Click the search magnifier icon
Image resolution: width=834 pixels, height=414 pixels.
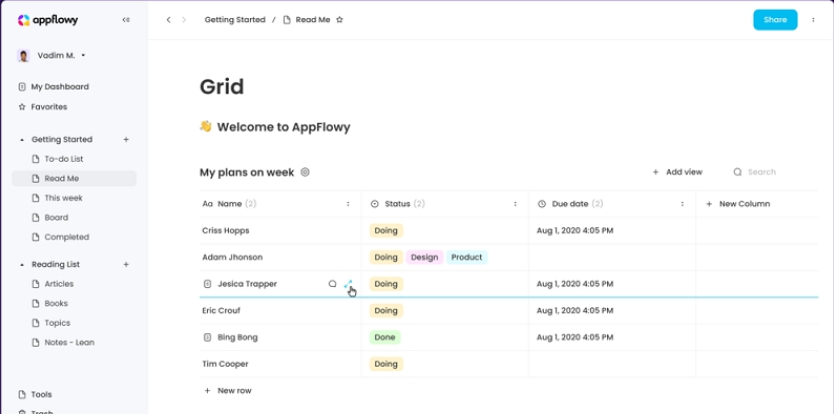737,172
